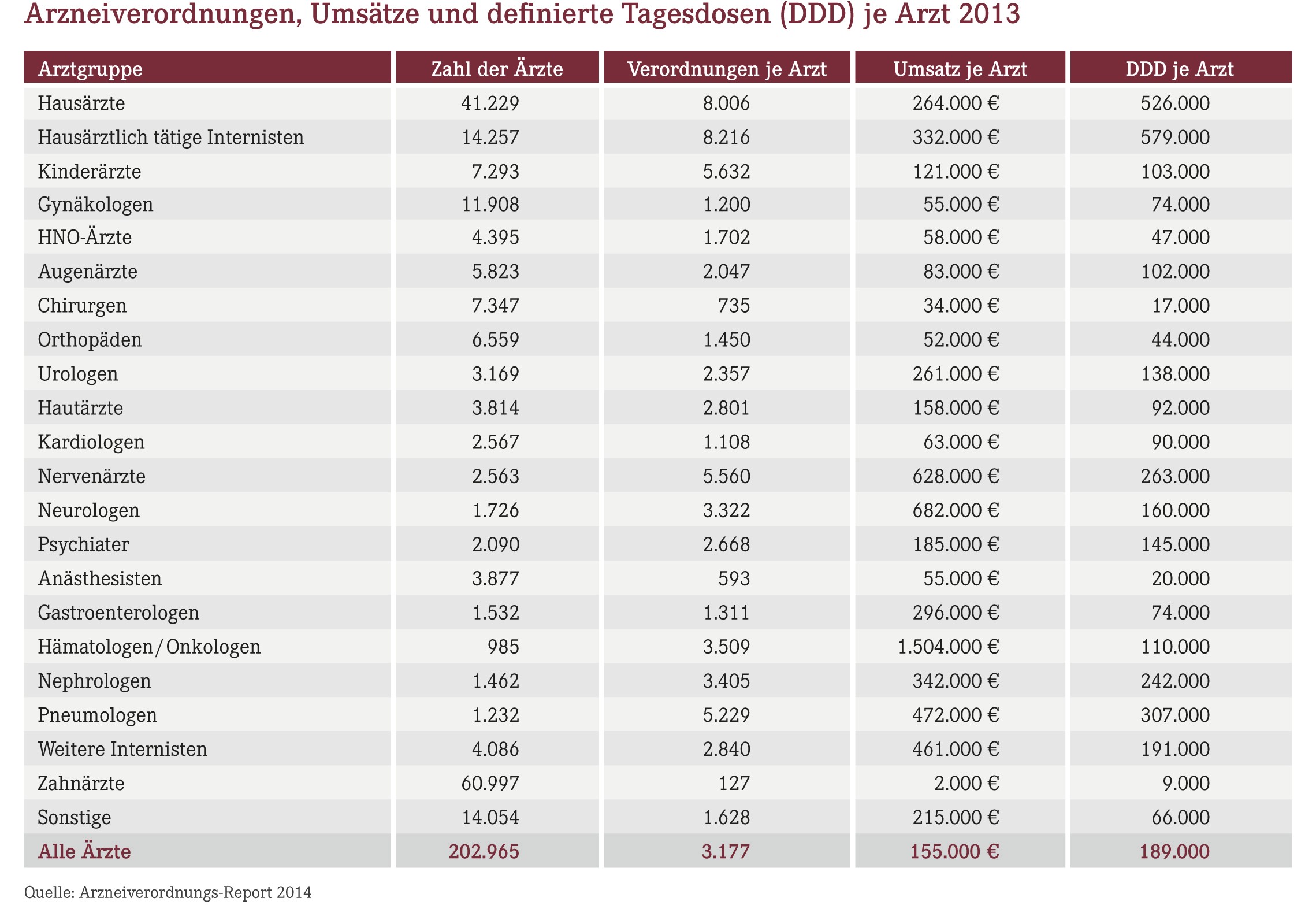
Task: Click the Verordnungen value 1.108
Action: [x=726, y=442]
